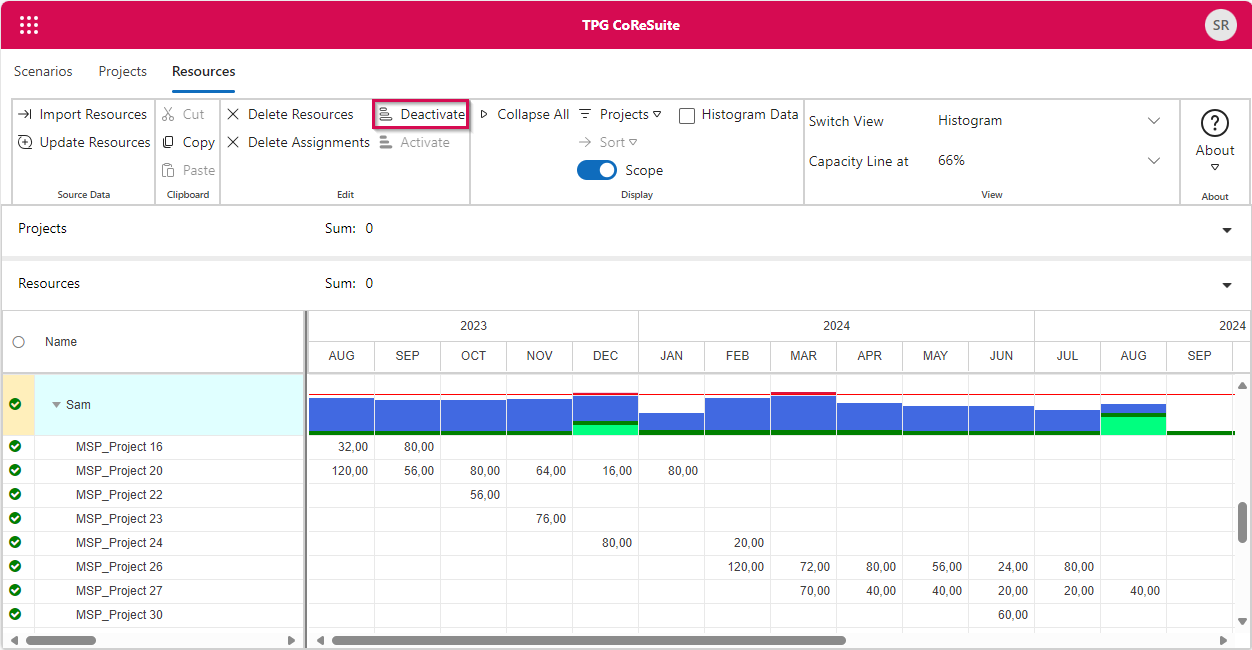The image size is (1252, 650).
Task: Click the Delete Resources X icon
Action: 233,115
